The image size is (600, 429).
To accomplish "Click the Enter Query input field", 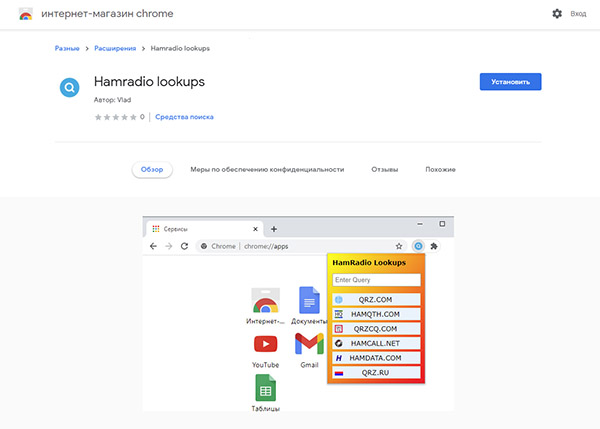I will pos(377,280).
